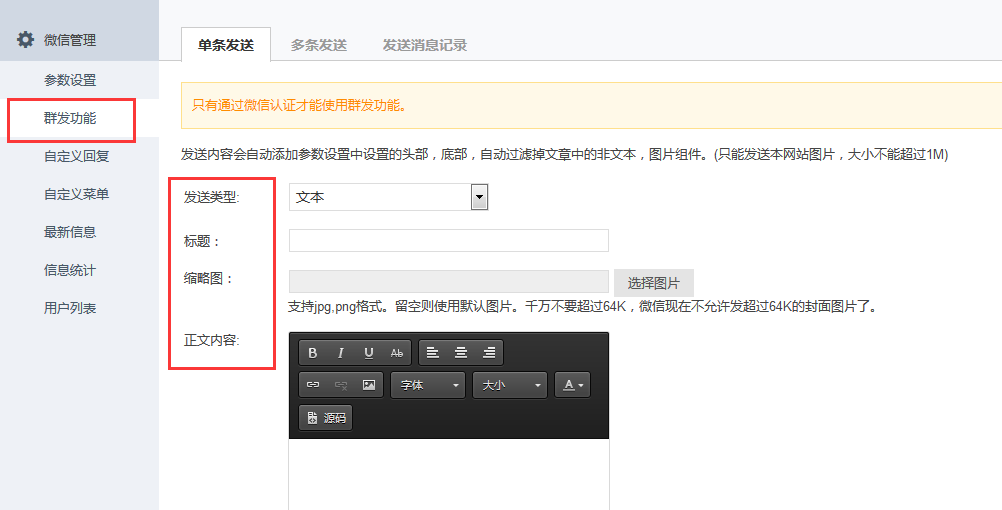The width and height of the screenshot is (1002, 510).
Task: Insert an image in editor
Action: tap(369, 385)
